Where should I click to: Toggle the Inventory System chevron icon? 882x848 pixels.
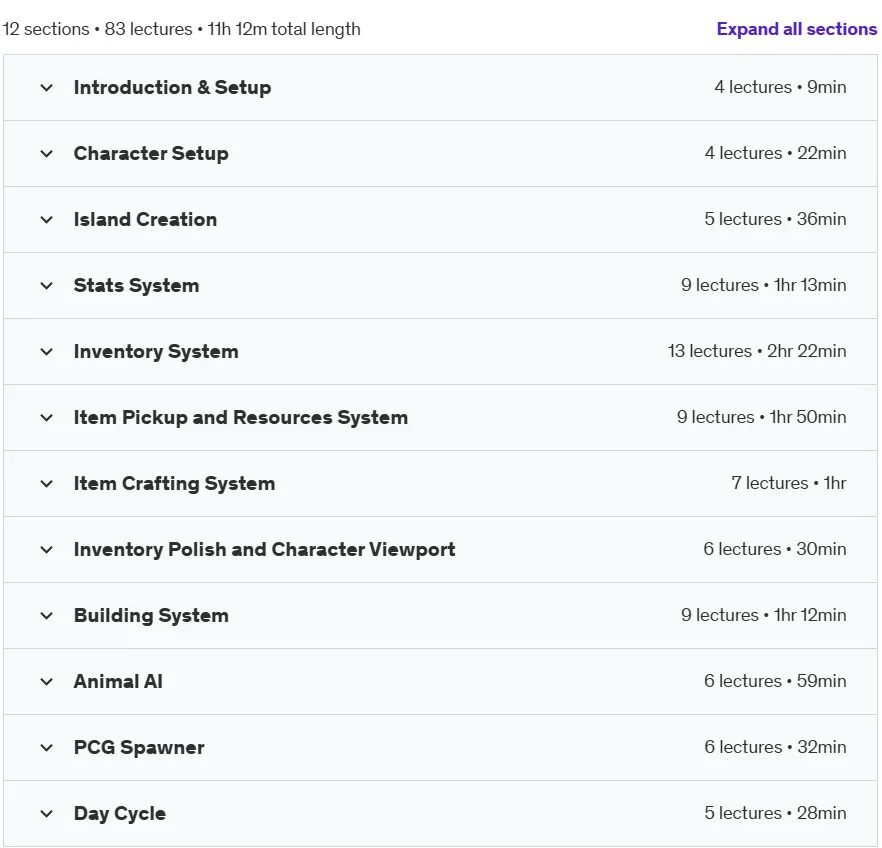(x=47, y=351)
